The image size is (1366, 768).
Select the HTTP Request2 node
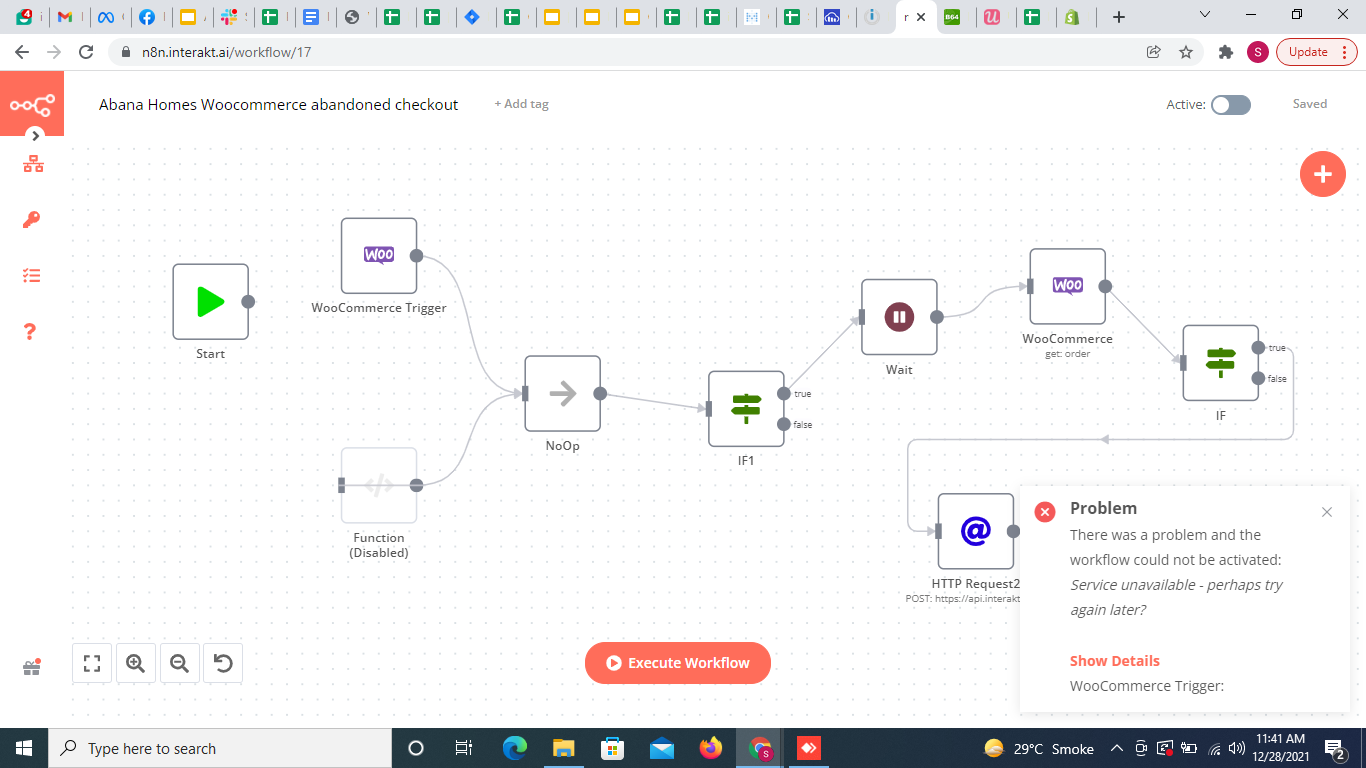(x=976, y=532)
